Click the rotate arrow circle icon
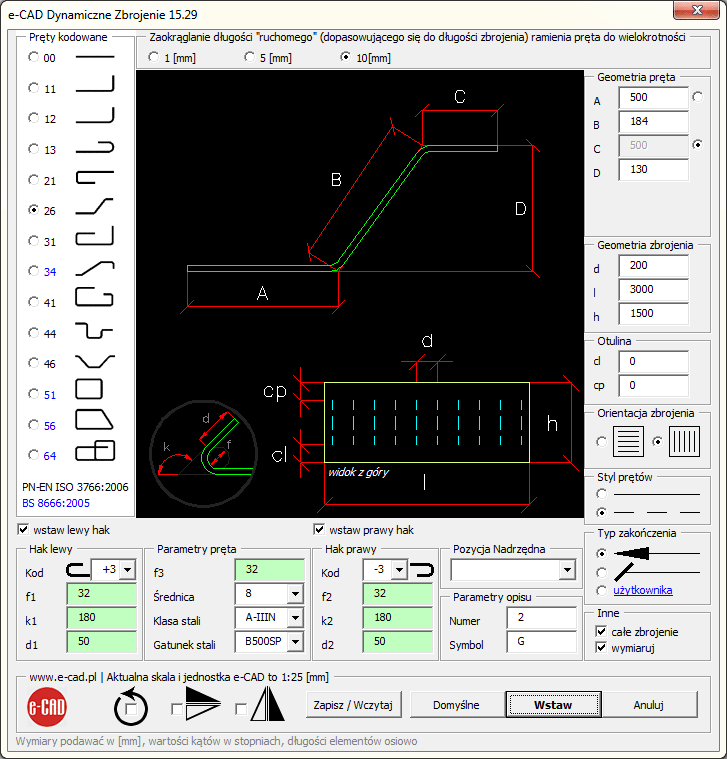Image resolution: width=727 pixels, height=759 pixels. pos(131,707)
